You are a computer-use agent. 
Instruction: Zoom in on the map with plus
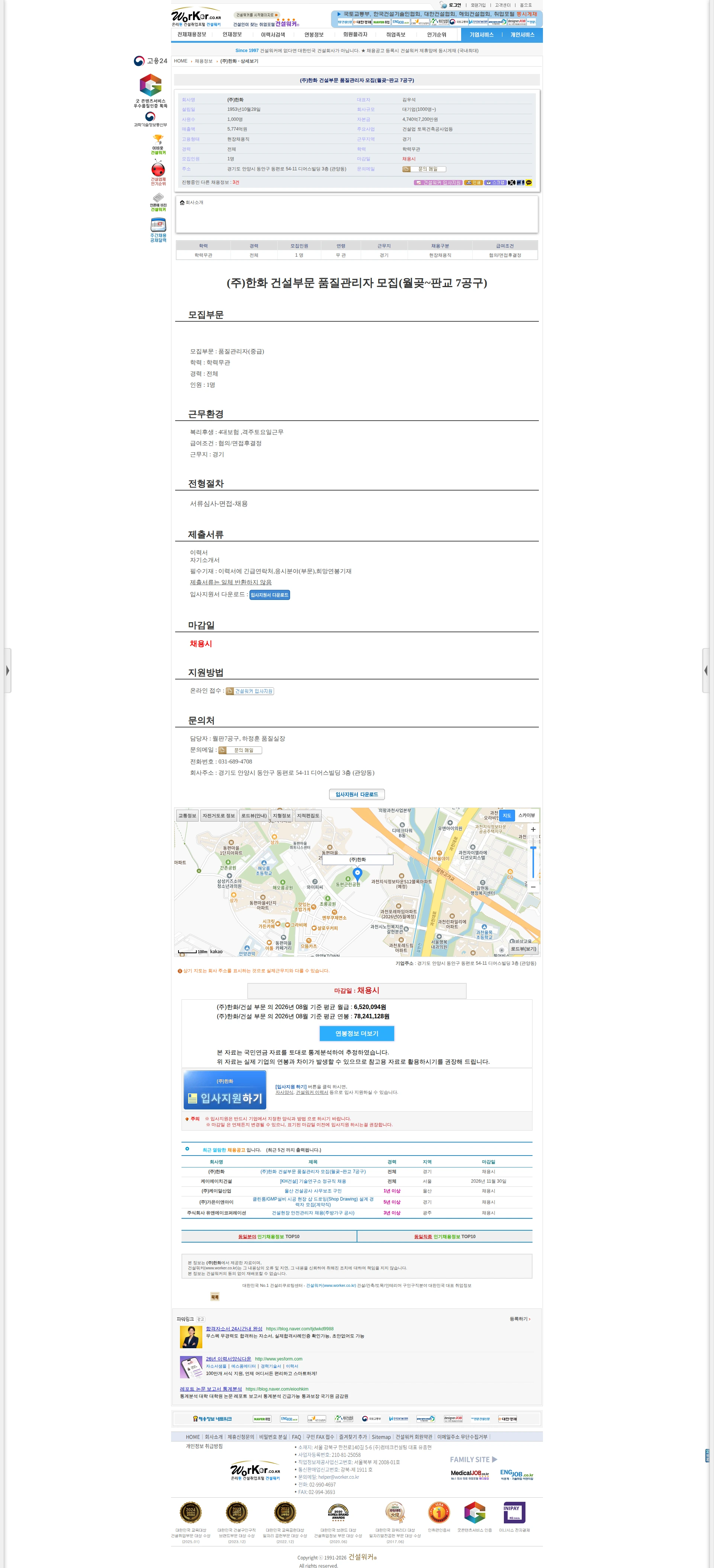pos(533,829)
